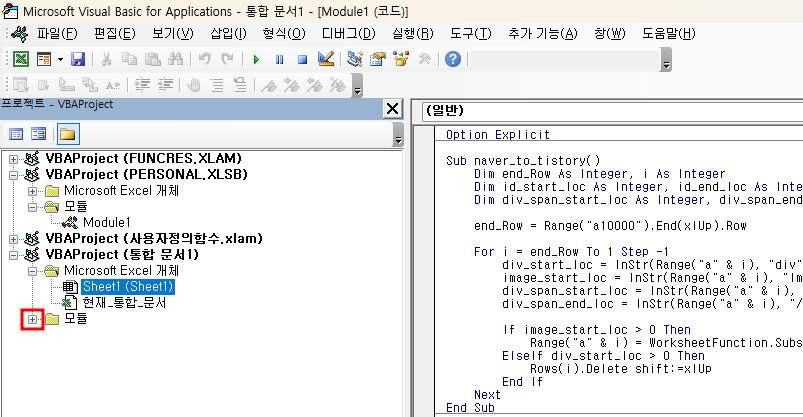This screenshot has height=417, width=803.
Task: Expand 모듈 folder under 통합 문서1
Action: pyautogui.click(x=32, y=319)
